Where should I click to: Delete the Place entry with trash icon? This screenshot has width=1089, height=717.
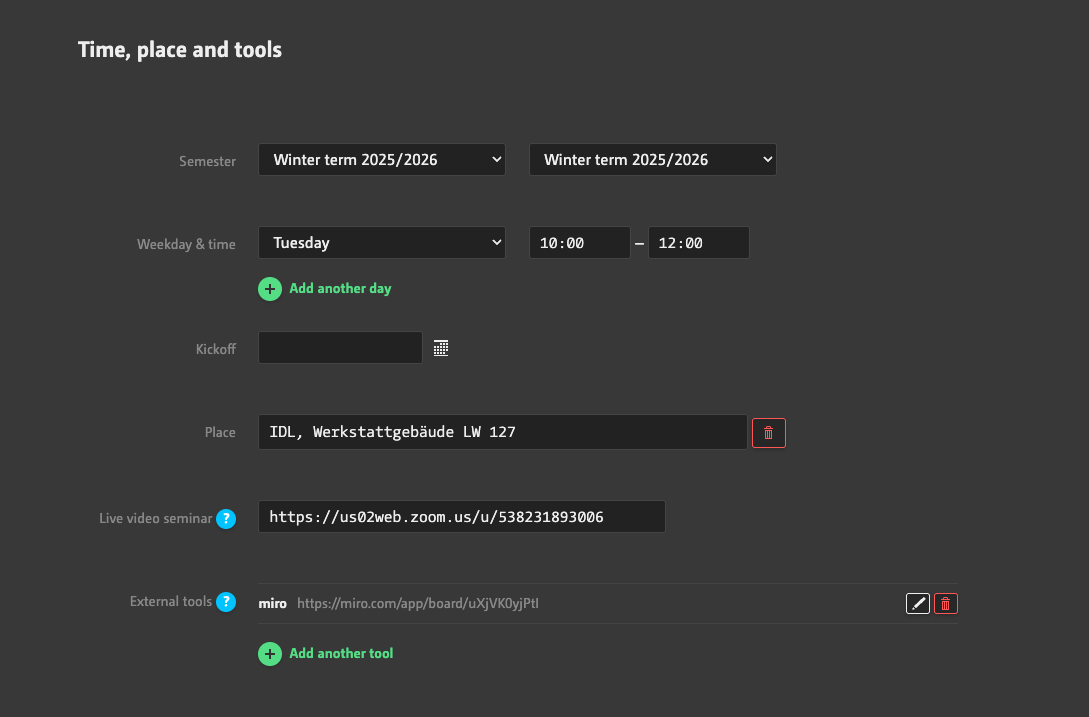coord(769,433)
